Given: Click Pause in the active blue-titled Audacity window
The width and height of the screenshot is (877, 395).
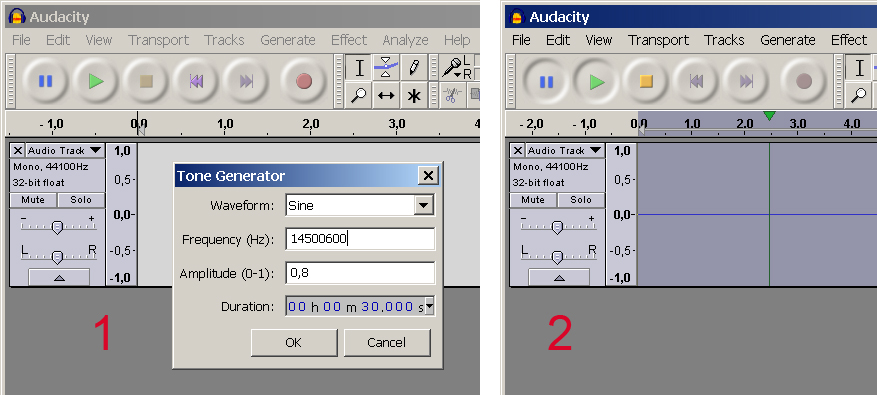Looking at the screenshot, I should click(x=546, y=82).
